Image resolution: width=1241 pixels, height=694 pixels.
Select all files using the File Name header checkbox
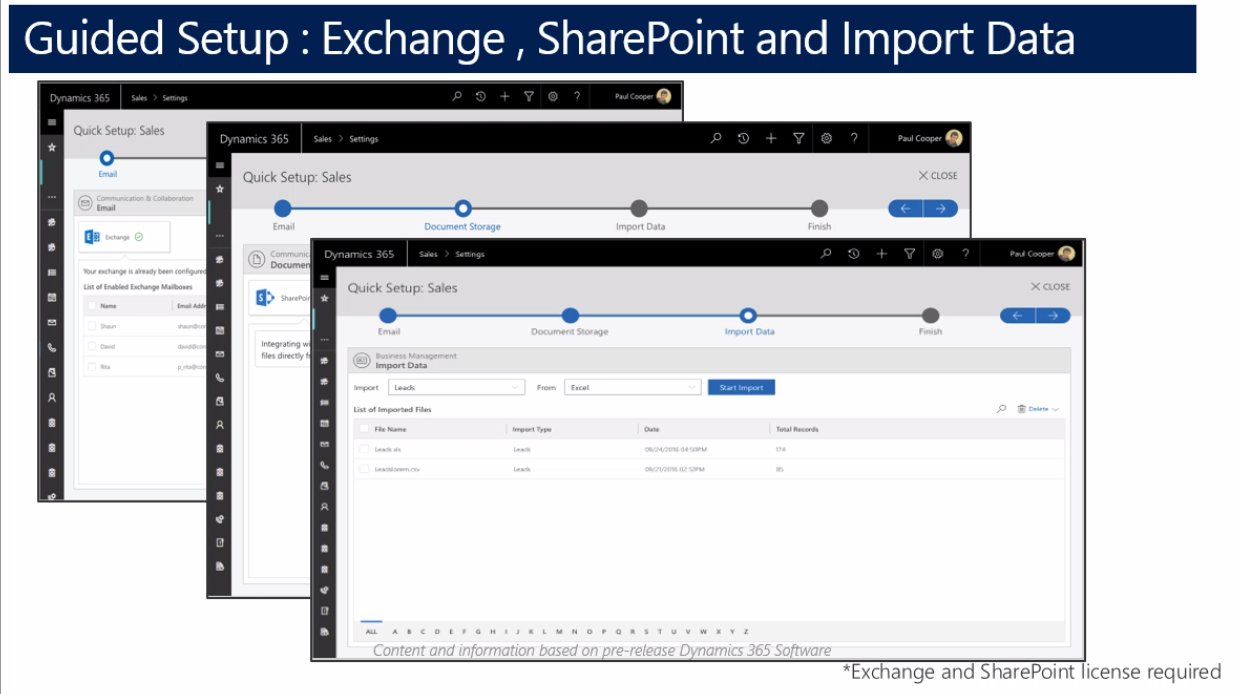pyautogui.click(x=364, y=429)
